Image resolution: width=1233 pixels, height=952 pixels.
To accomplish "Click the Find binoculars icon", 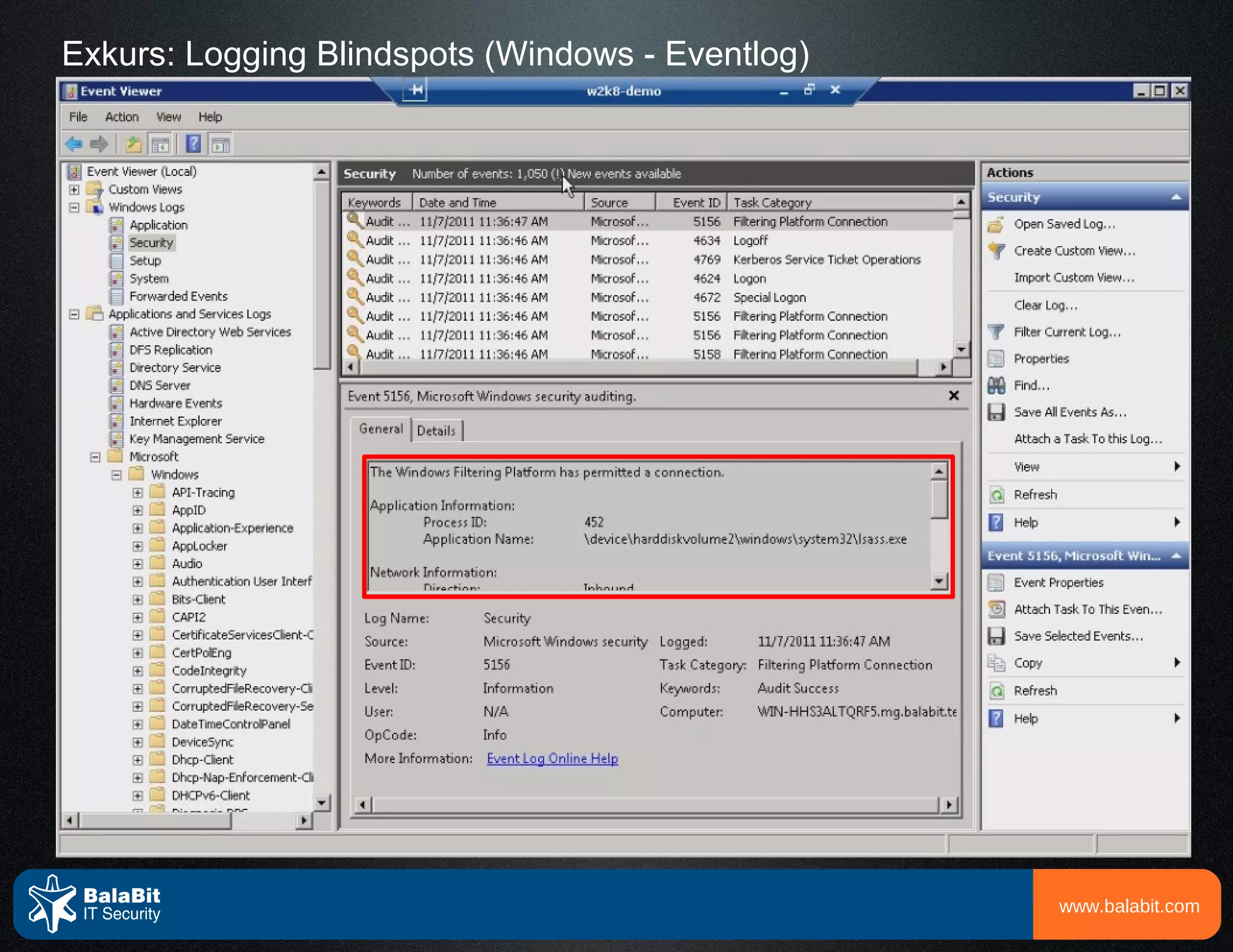I will 996,385.
